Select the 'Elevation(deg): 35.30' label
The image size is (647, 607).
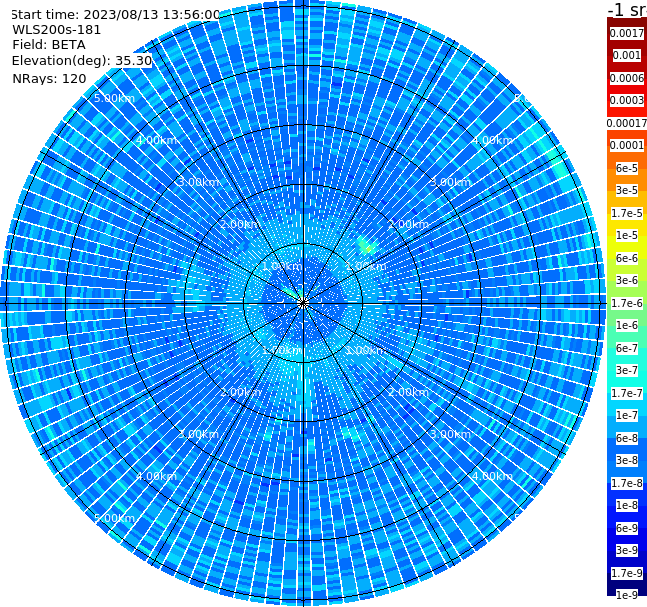(x=82, y=61)
